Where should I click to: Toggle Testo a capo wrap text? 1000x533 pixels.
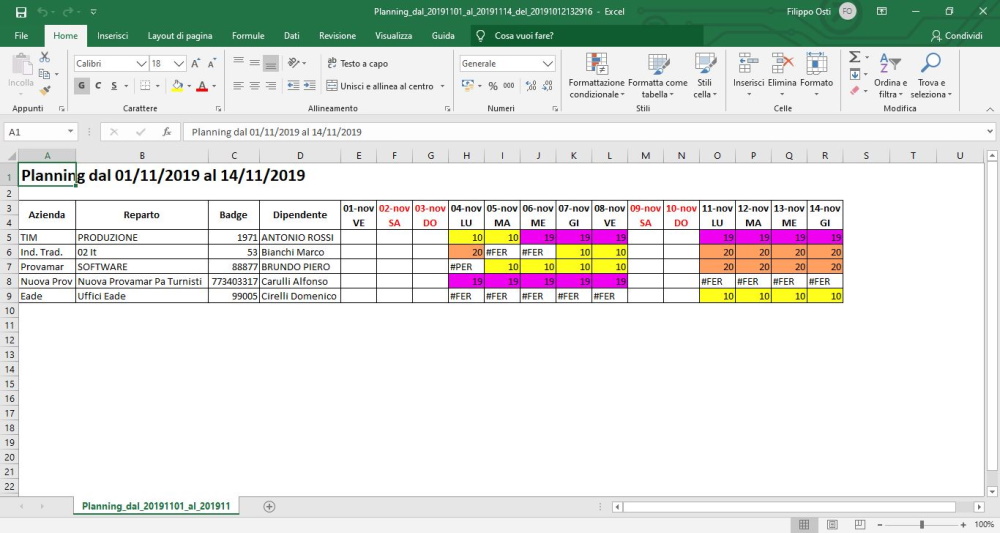(358, 63)
